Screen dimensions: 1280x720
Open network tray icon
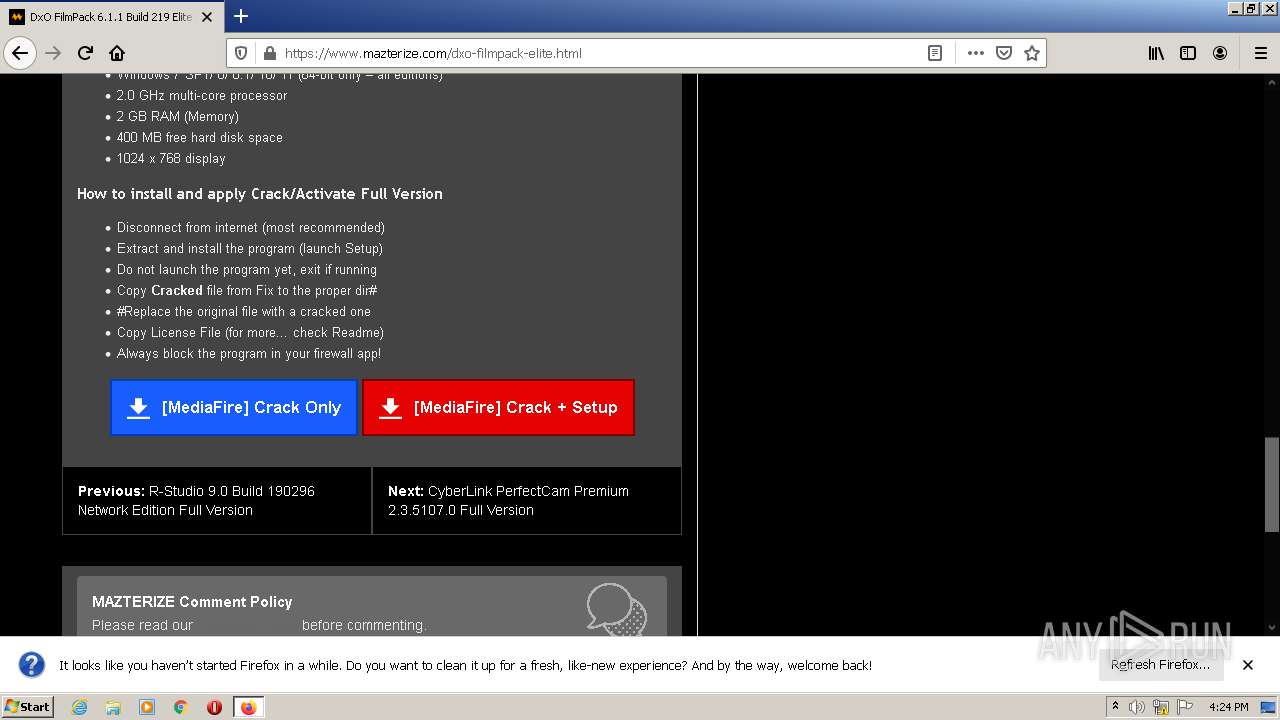1161,707
